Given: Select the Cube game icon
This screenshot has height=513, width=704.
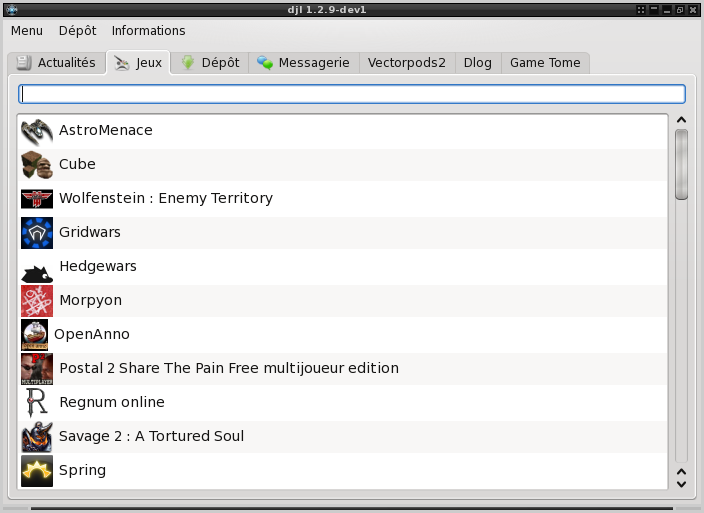Looking at the screenshot, I should click(37, 165).
